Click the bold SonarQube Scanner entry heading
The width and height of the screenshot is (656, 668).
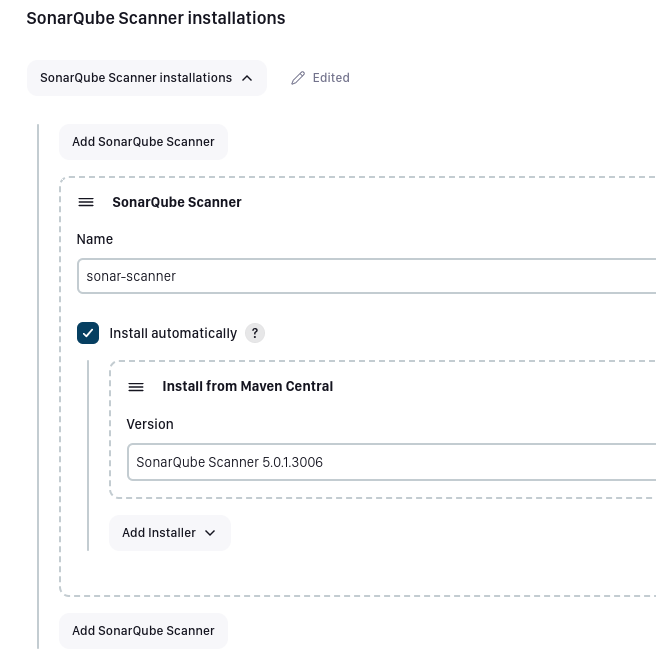pyautogui.click(x=177, y=202)
